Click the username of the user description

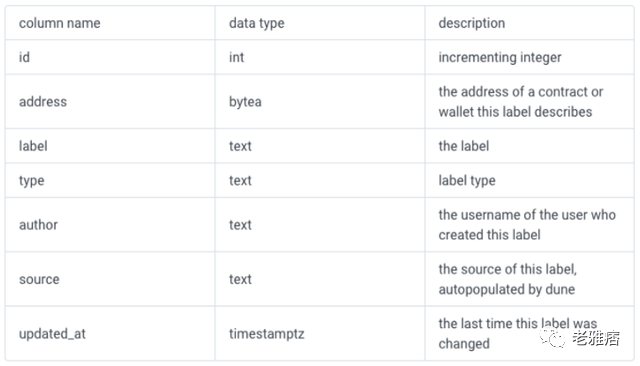click(x=527, y=225)
